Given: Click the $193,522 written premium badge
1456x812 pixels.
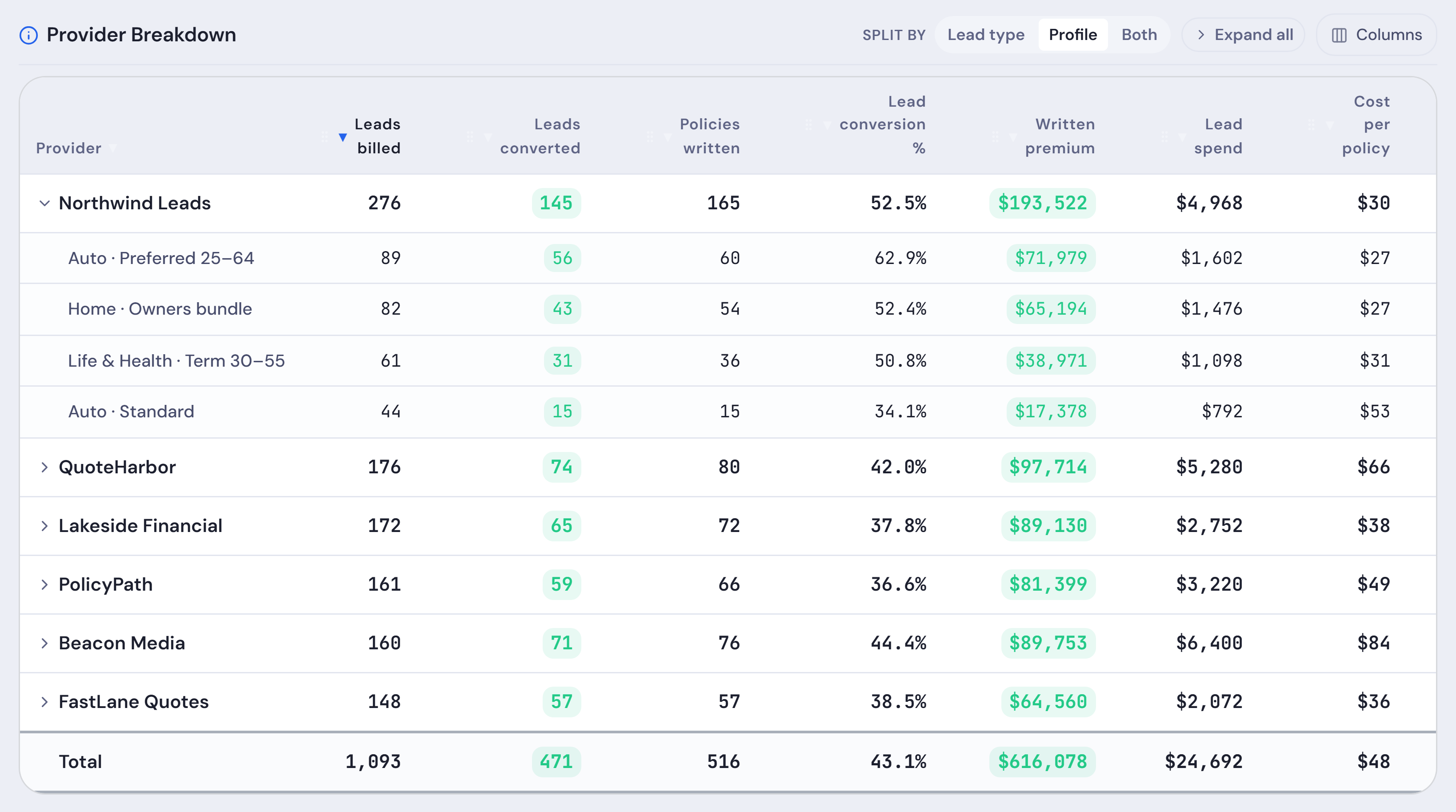Looking at the screenshot, I should pyautogui.click(x=1042, y=204).
